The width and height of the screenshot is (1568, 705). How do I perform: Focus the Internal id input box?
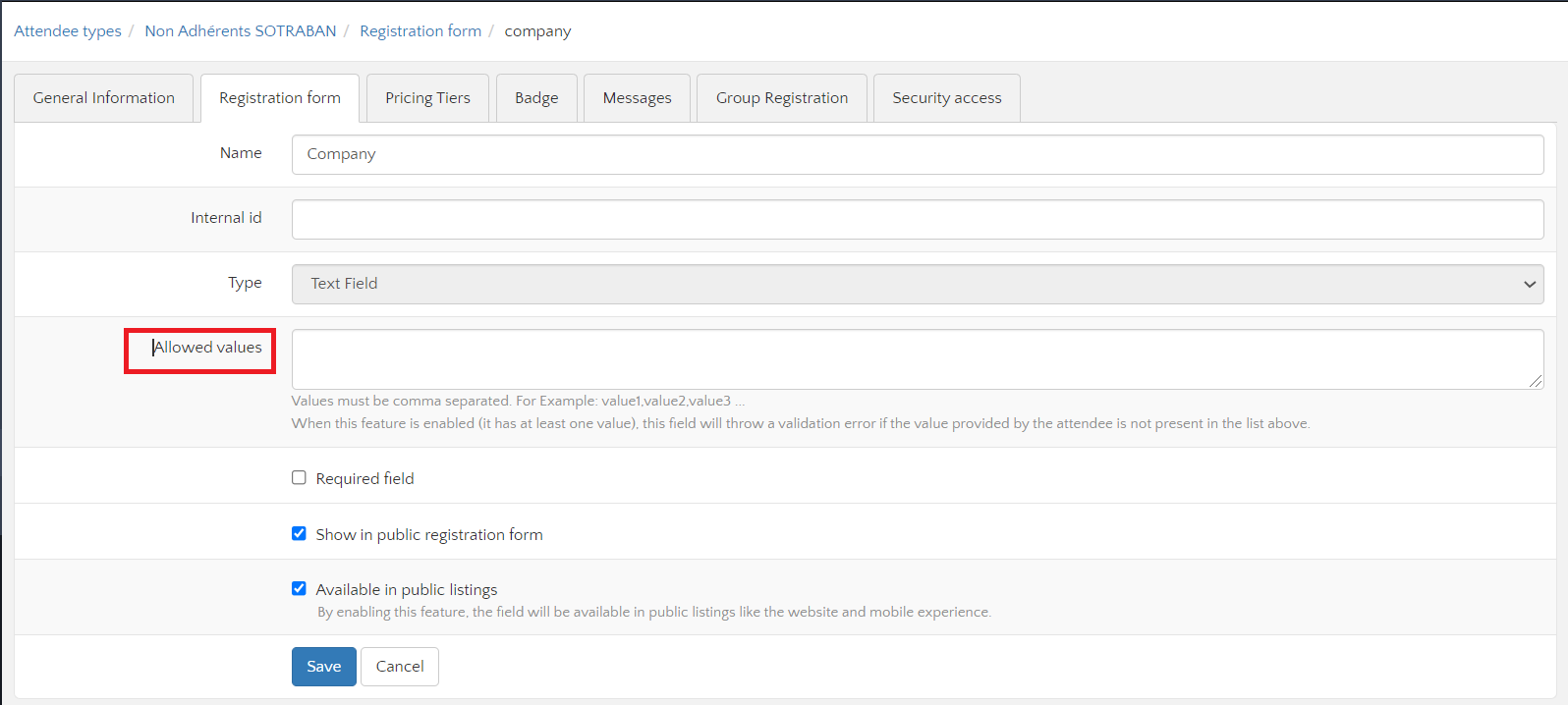pos(917,219)
